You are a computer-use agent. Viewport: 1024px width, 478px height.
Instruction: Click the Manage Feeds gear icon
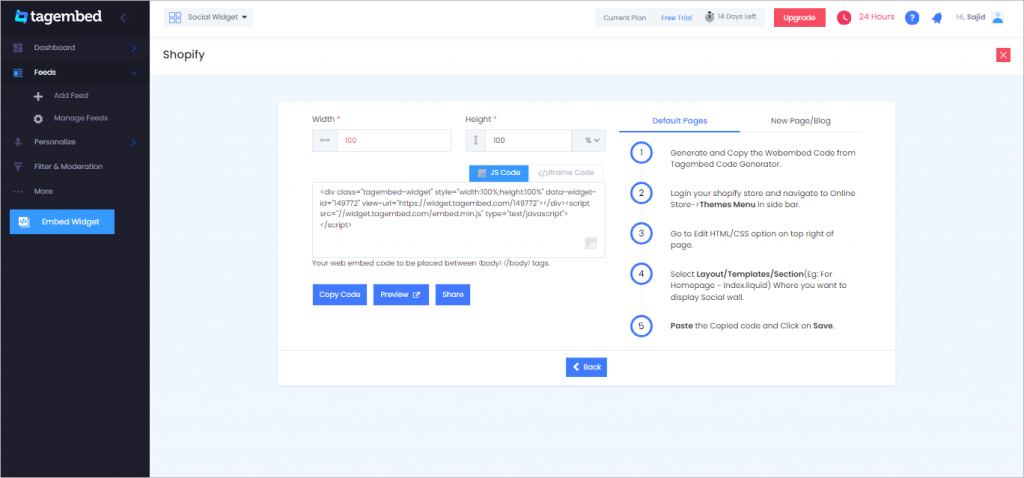pyautogui.click(x=39, y=119)
